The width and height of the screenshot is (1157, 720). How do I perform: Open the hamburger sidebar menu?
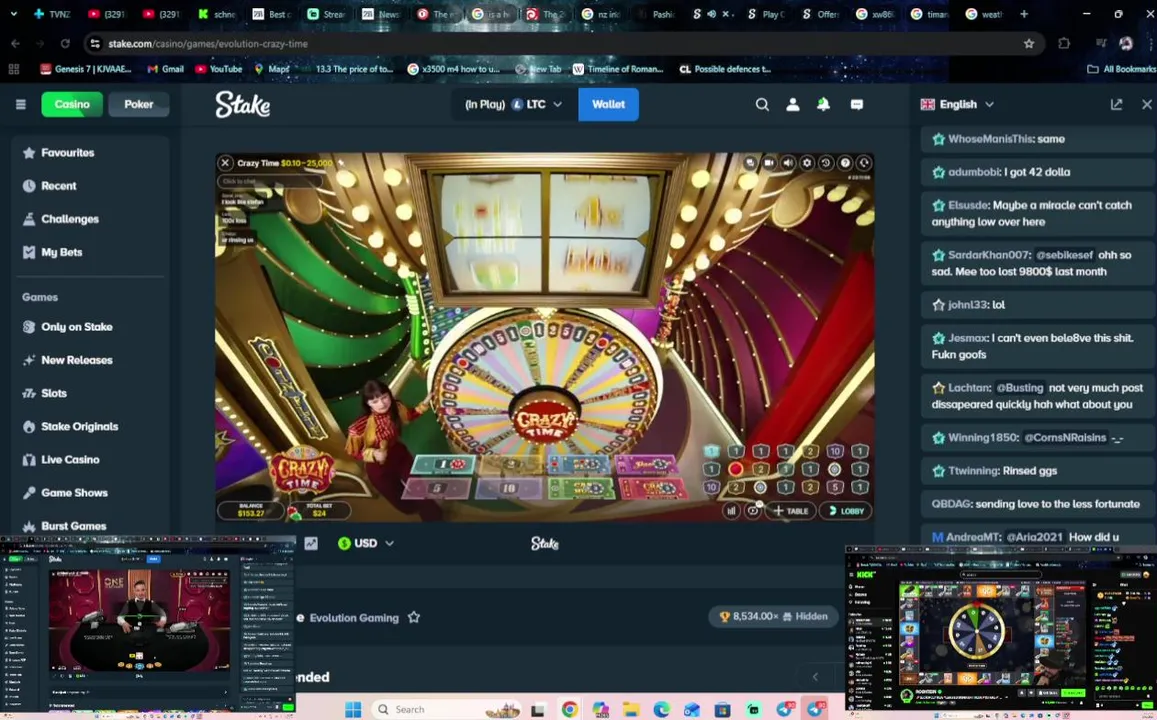click(21, 104)
